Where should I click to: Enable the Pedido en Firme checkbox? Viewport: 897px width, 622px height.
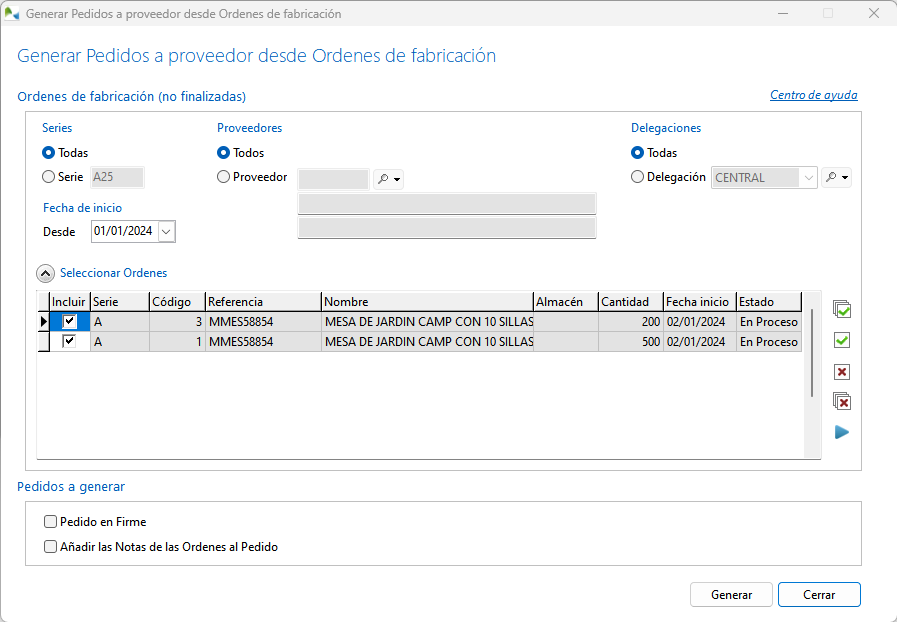[x=51, y=522]
